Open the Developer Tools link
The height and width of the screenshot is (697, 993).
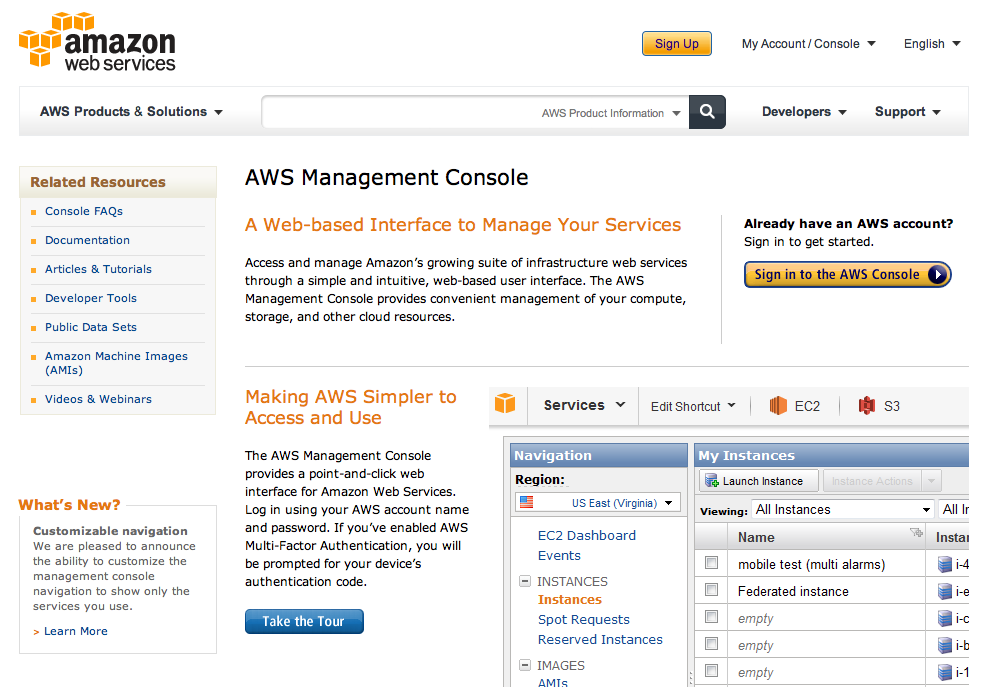(91, 298)
